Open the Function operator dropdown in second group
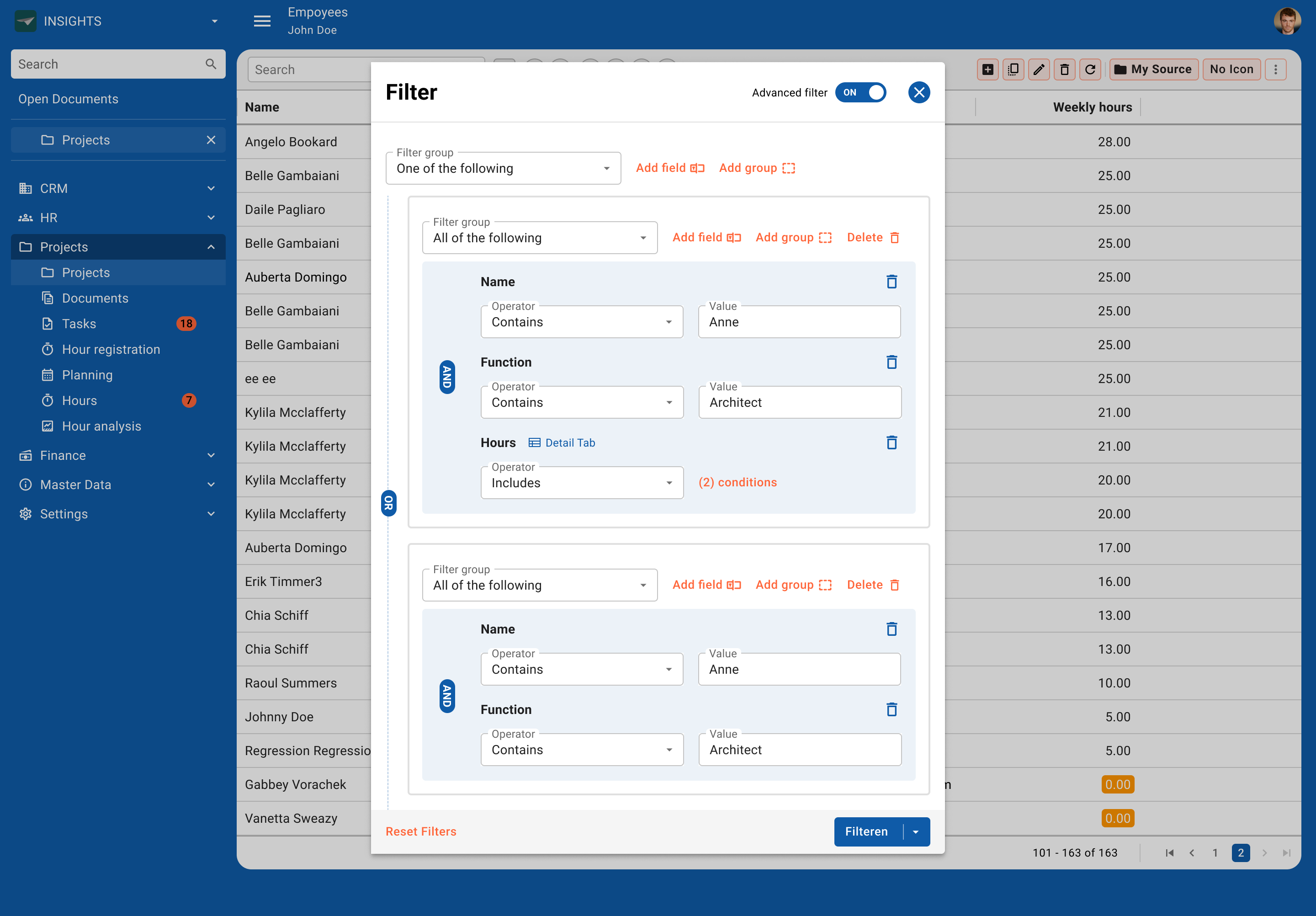The image size is (1316, 916). click(582, 750)
